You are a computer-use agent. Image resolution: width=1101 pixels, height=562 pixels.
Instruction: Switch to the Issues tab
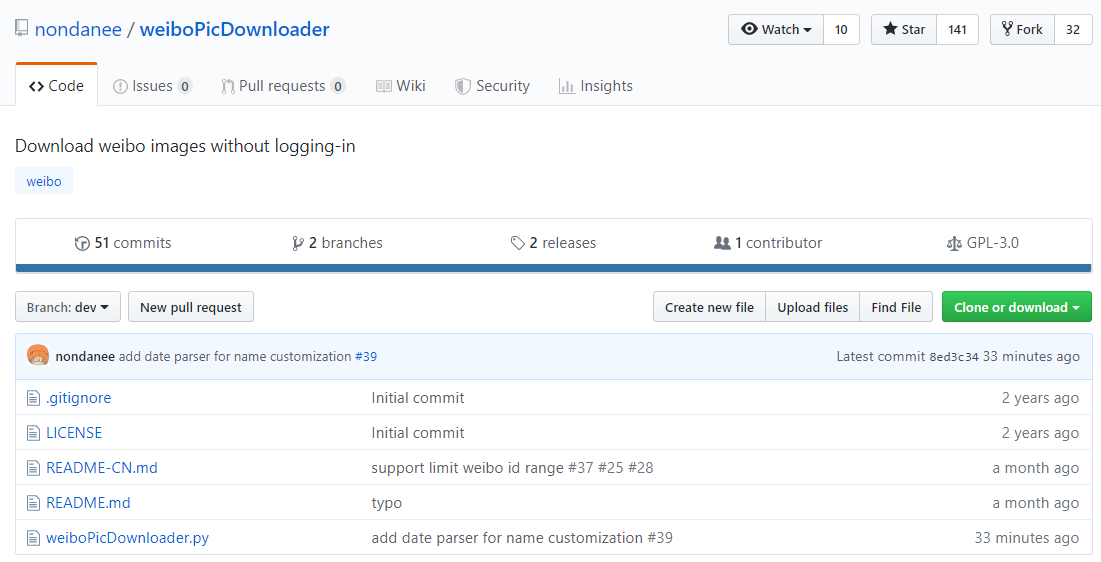point(152,86)
